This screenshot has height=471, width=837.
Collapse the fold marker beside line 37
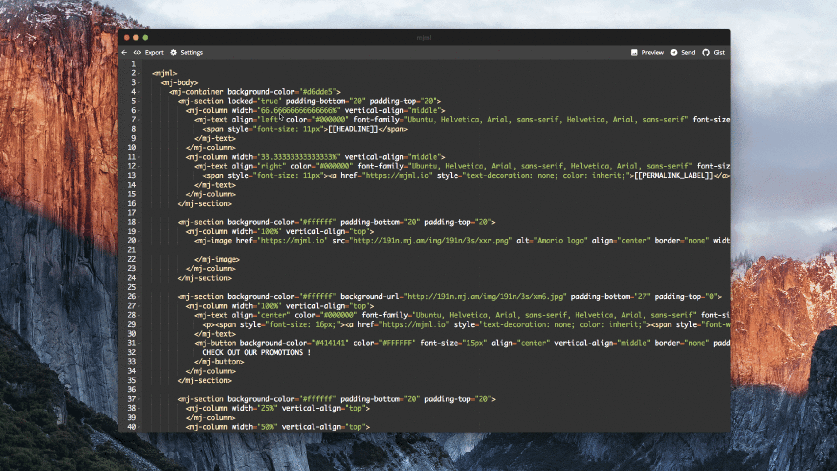(x=140, y=399)
